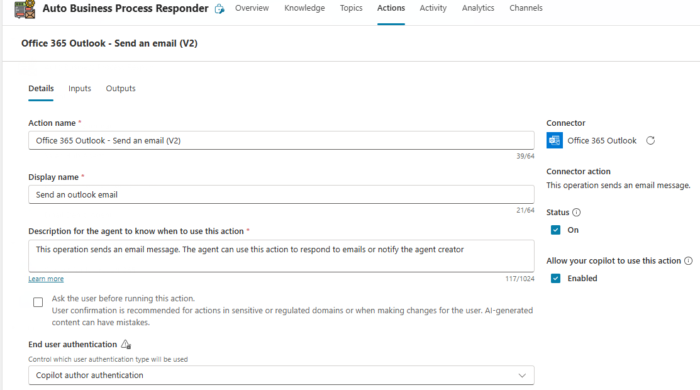Click into the Action name field
Viewport: 700px width, 390px height.
[281, 141]
